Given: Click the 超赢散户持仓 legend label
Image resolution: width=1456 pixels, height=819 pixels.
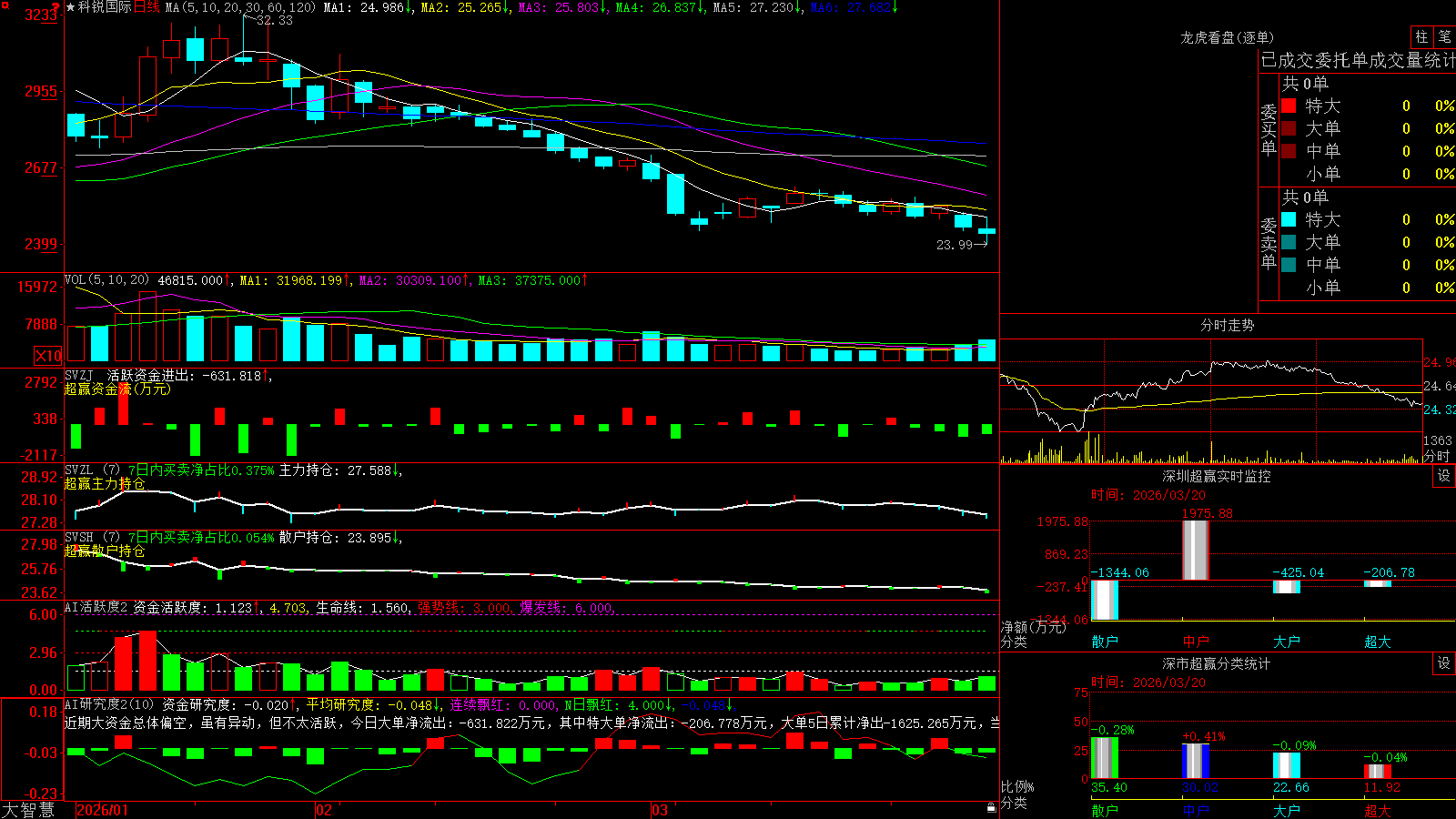Looking at the screenshot, I should (x=105, y=551).
